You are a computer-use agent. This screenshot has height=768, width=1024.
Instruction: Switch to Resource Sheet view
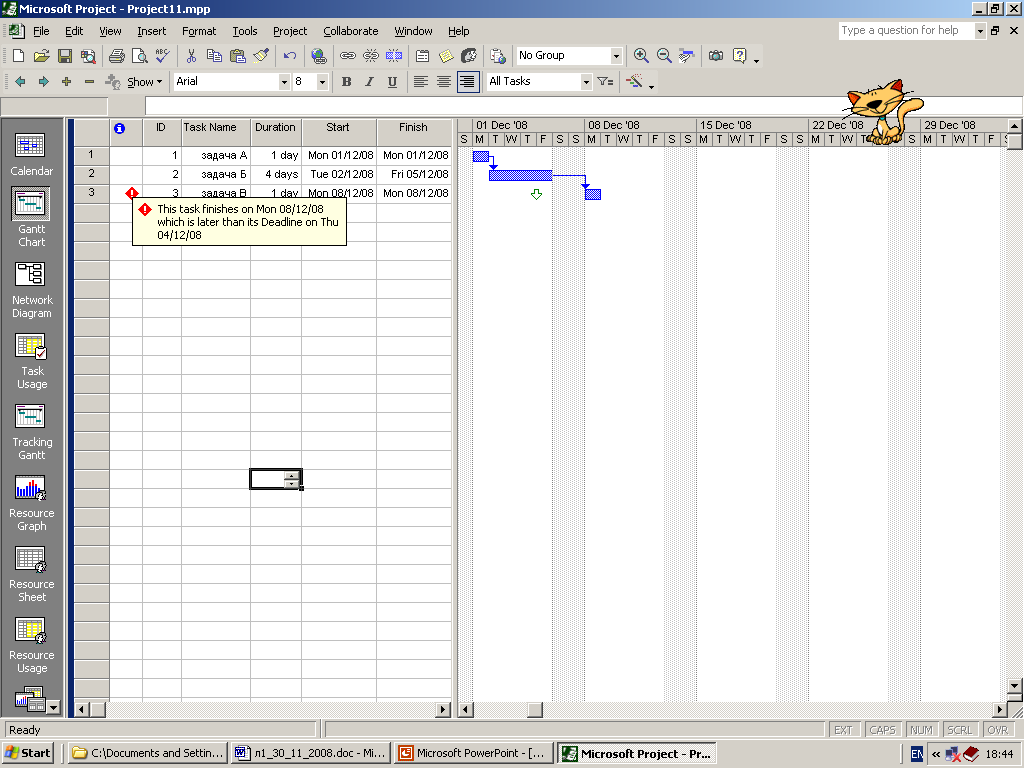(x=31, y=574)
